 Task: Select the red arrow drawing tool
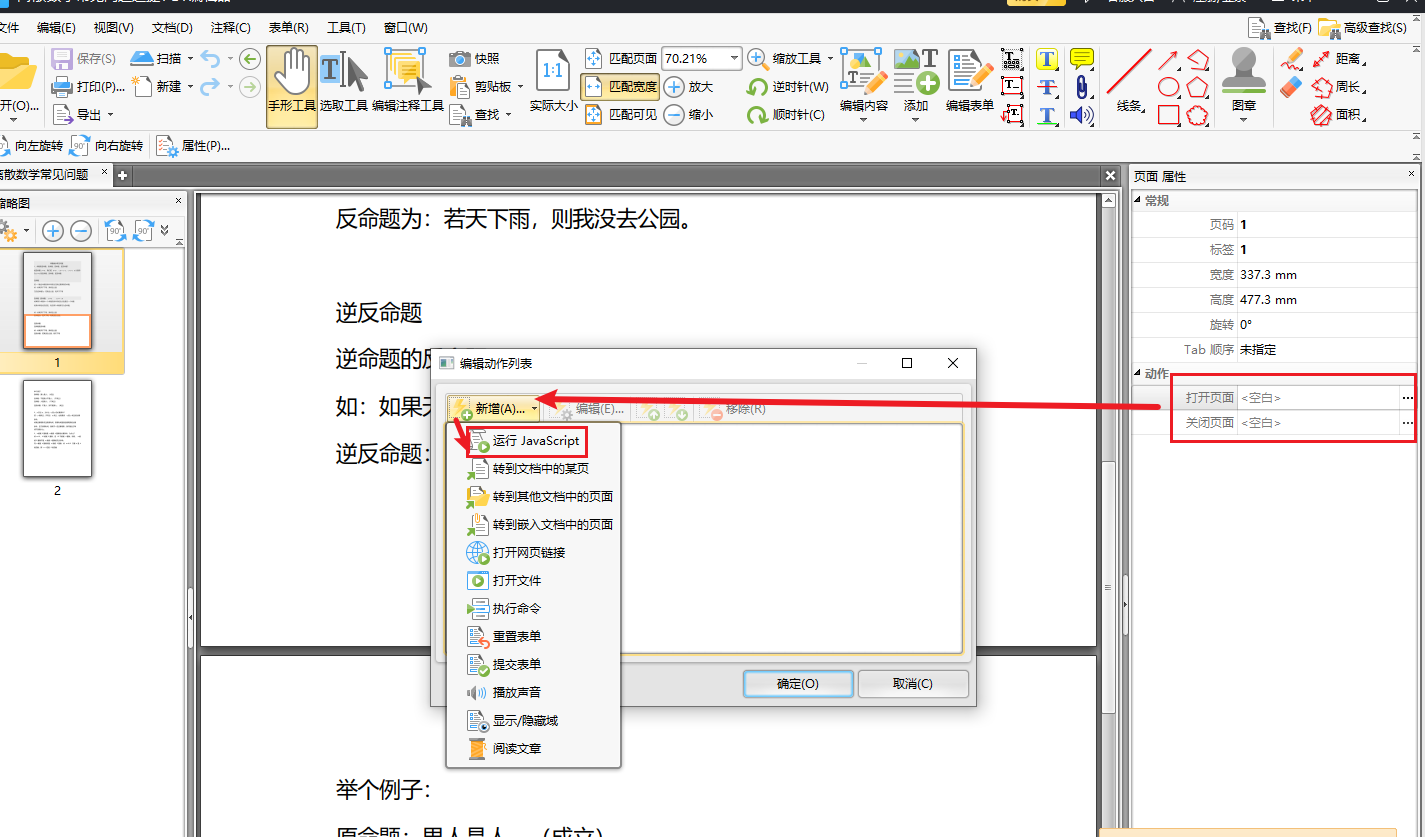click(x=1168, y=59)
